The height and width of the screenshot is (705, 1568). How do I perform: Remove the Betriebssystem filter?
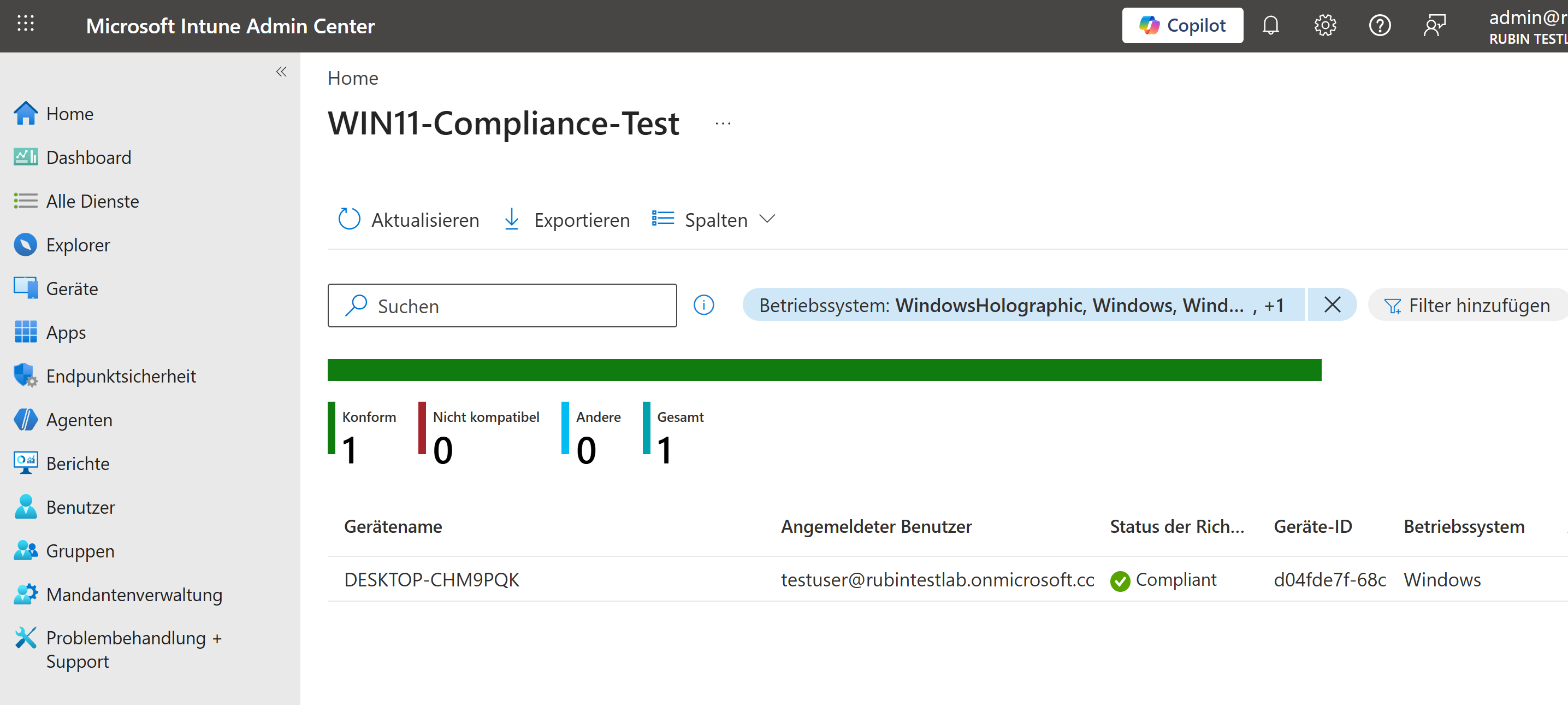[x=1332, y=304]
